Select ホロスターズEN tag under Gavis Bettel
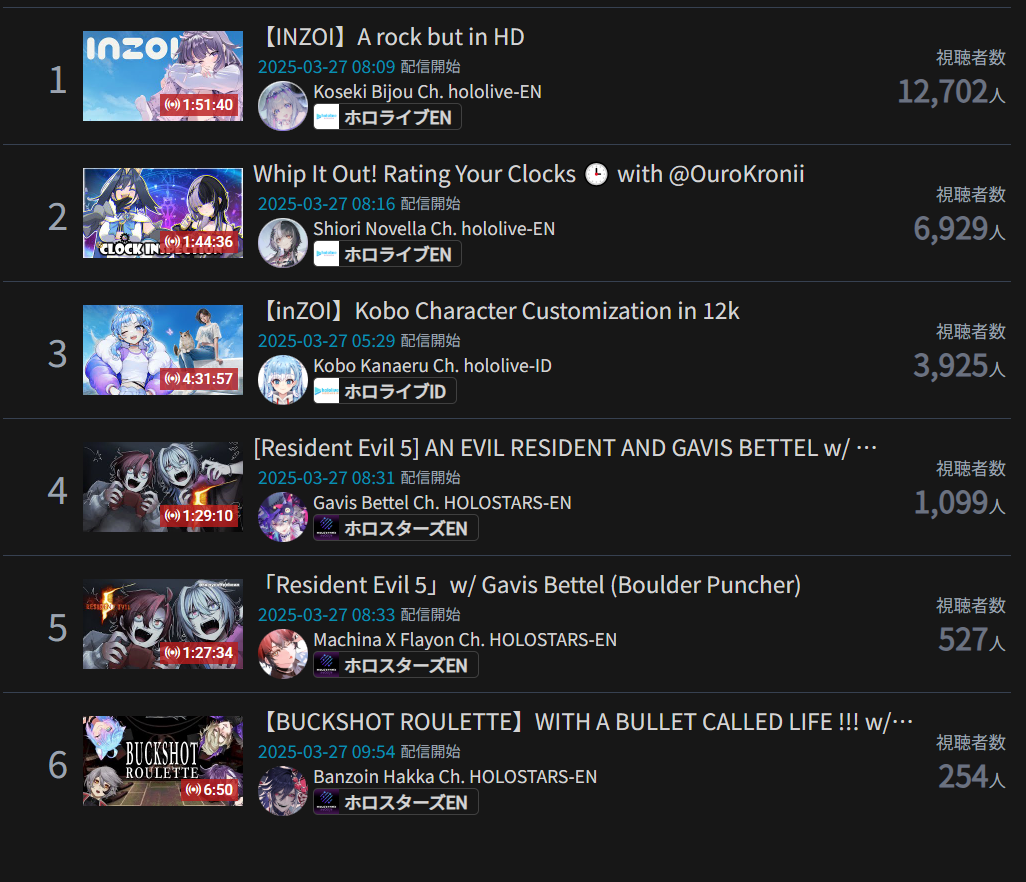 click(x=396, y=528)
